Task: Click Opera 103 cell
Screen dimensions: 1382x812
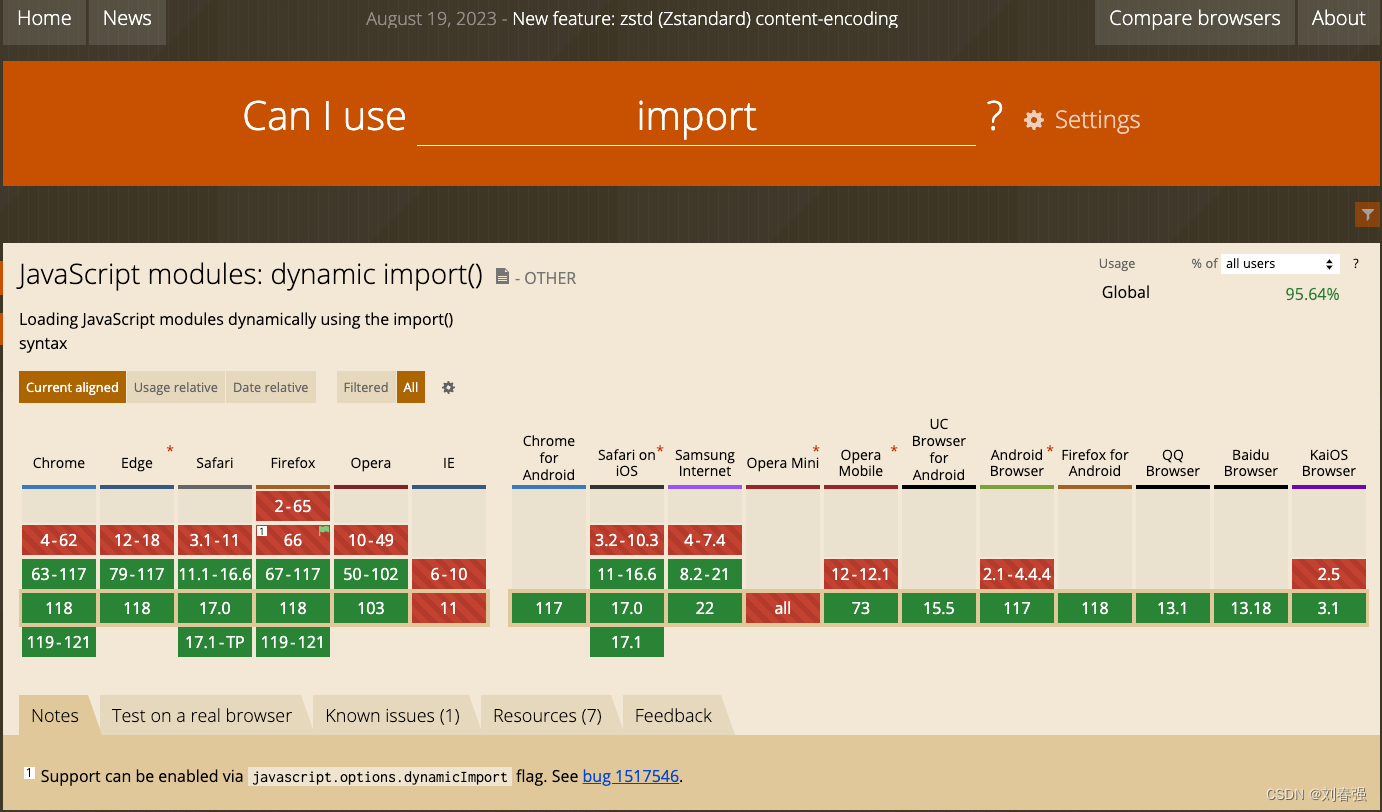Action: tap(371, 608)
